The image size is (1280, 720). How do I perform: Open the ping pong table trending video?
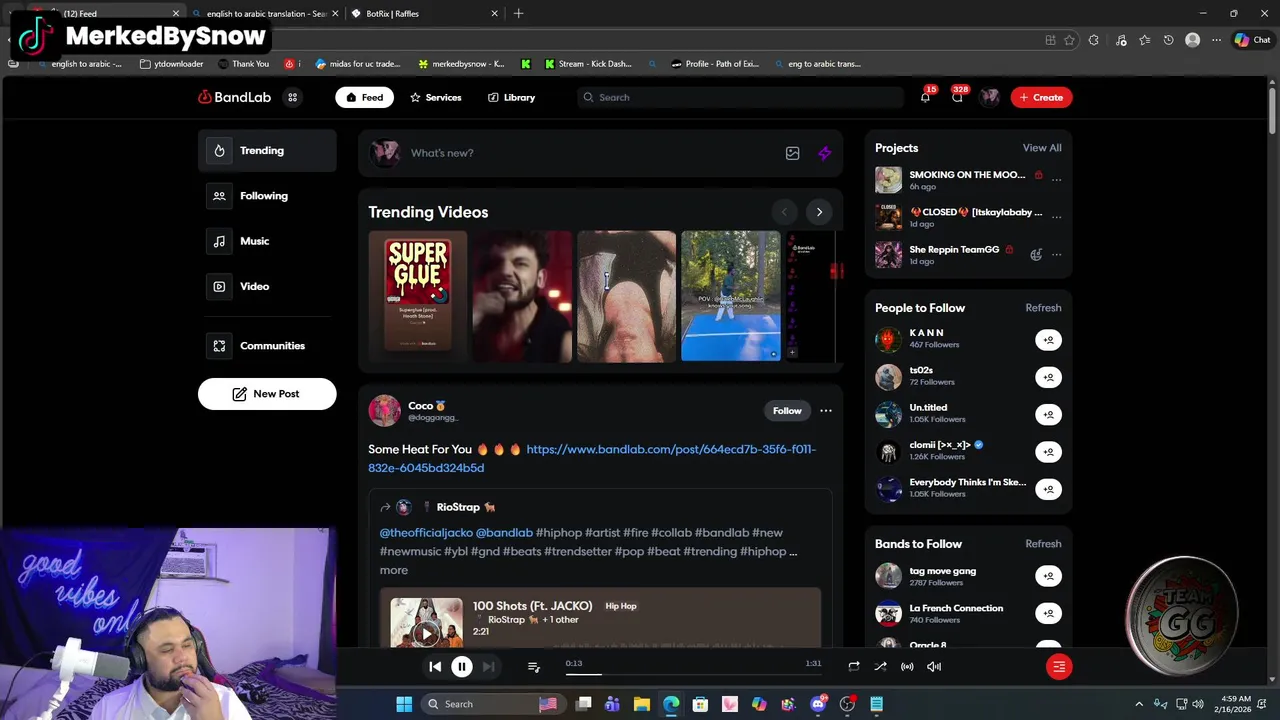point(730,296)
